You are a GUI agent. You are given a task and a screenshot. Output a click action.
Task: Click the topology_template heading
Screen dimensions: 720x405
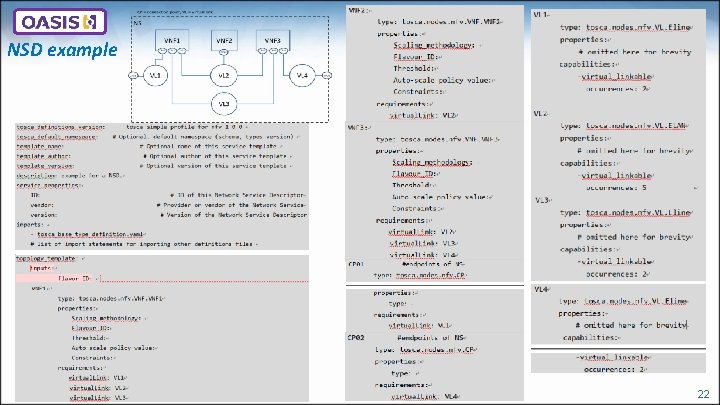(x=45, y=259)
